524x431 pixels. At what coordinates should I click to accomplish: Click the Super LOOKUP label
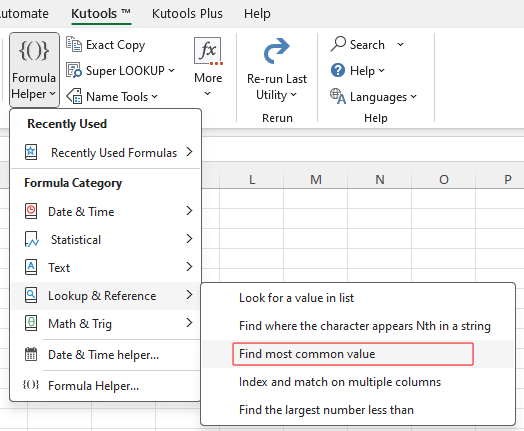[125, 71]
